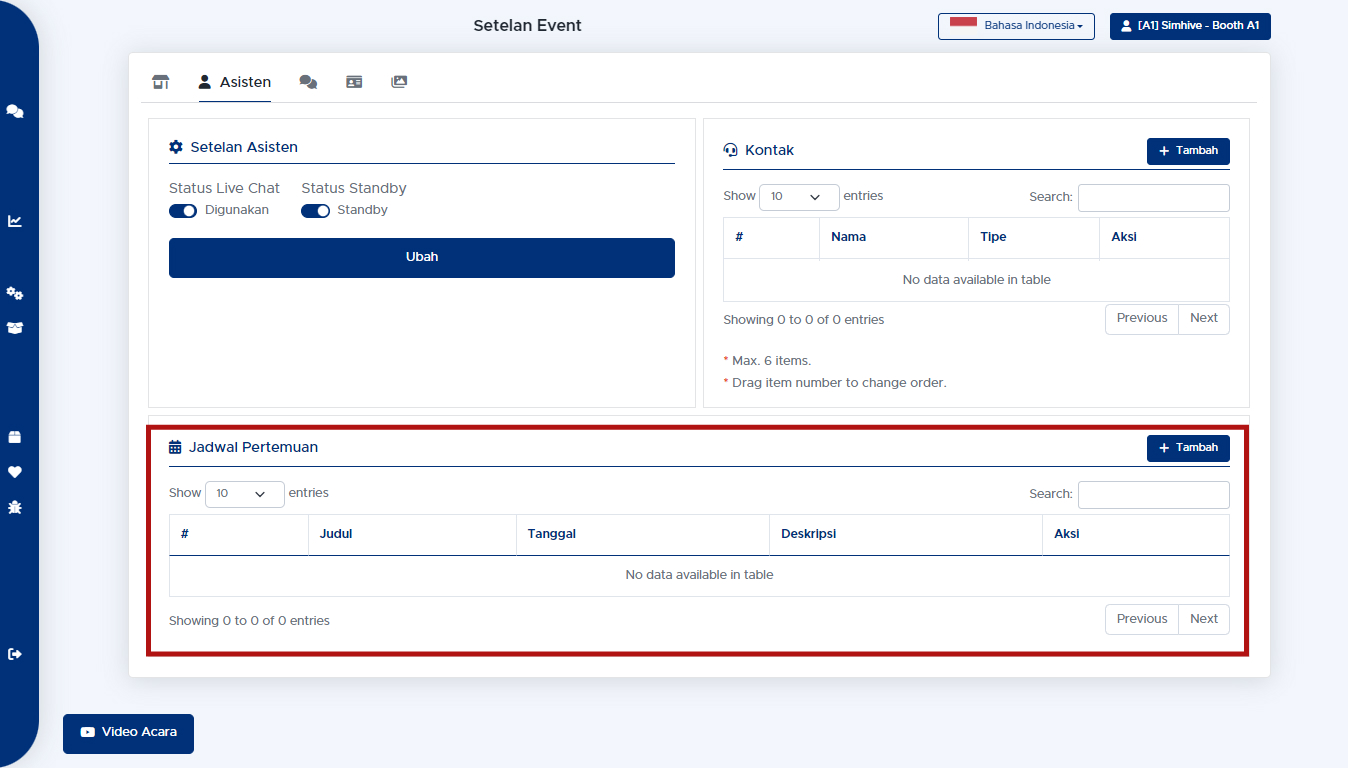Select the Asisten tab
Screen dimensions: 1348x768
[235, 82]
